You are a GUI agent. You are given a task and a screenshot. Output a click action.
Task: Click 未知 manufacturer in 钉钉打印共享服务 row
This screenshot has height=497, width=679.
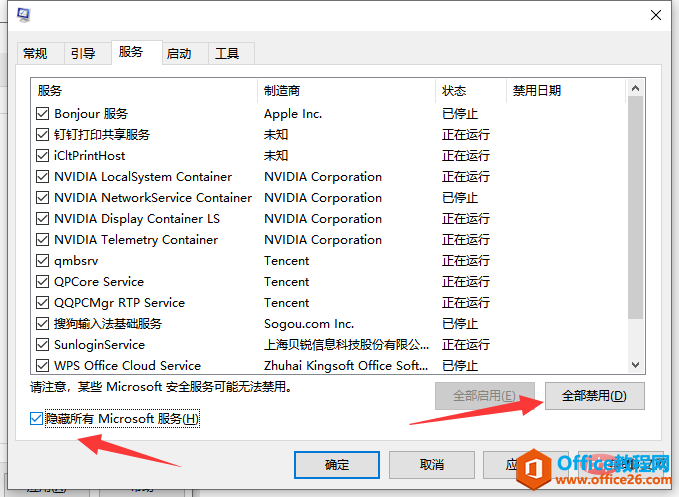pos(276,135)
